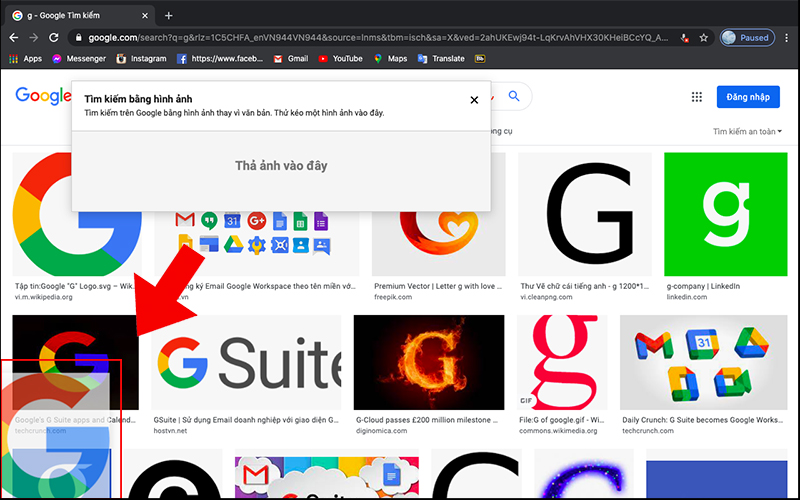Image resolution: width=800 pixels, height=500 pixels.
Task: Click the blue search magnifier icon
Action: click(x=514, y=96)
